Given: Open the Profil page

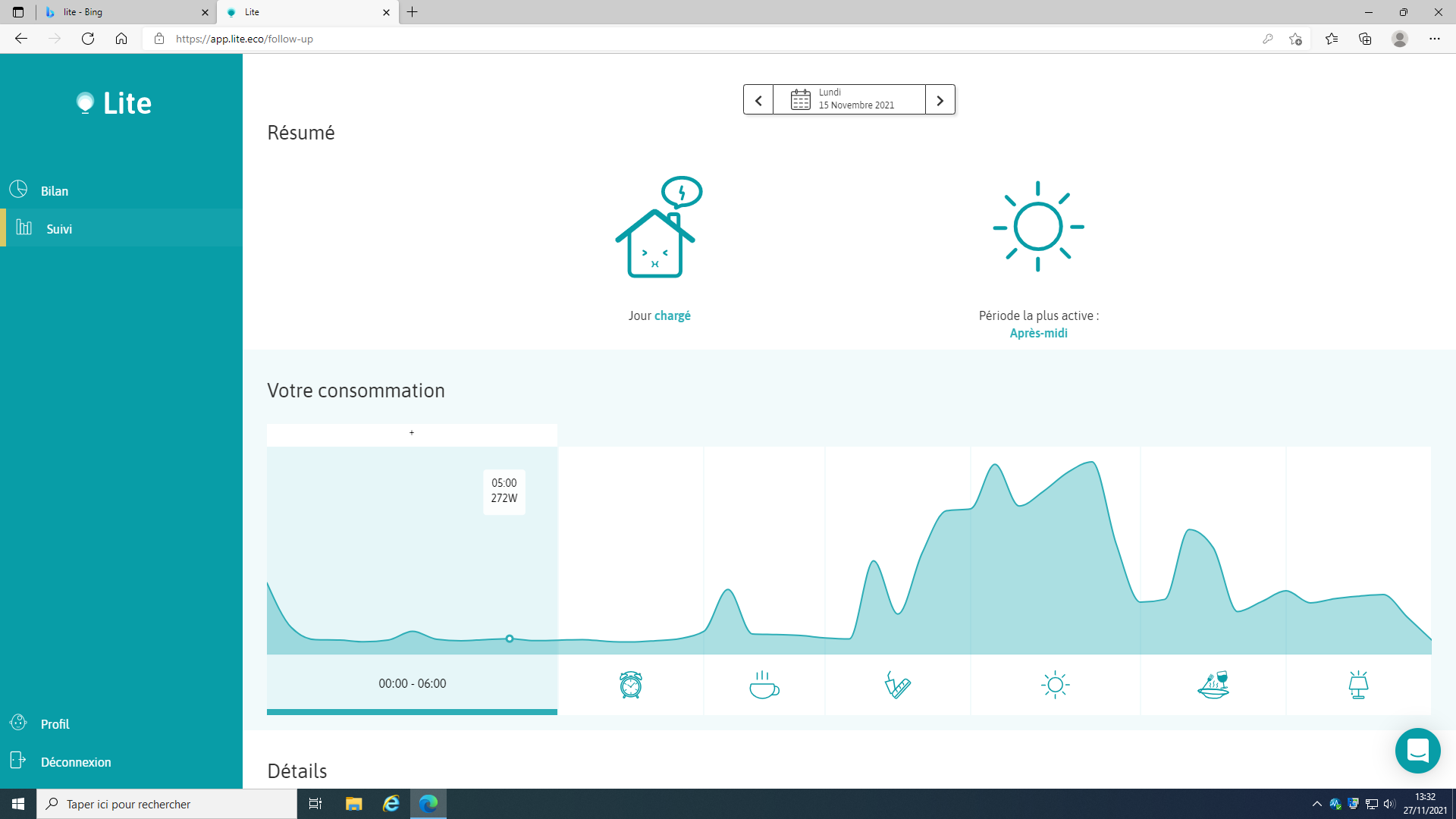Looking at the screenshot, I should pos(121,723).
